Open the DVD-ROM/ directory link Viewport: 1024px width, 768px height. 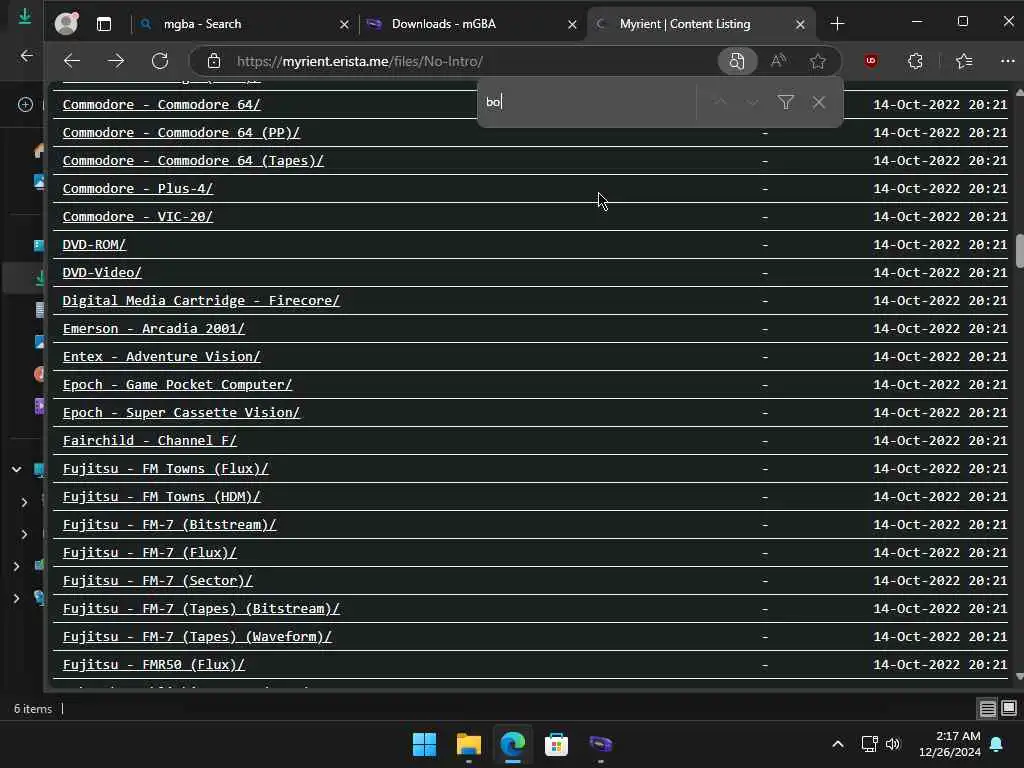[x=94, y=245]
